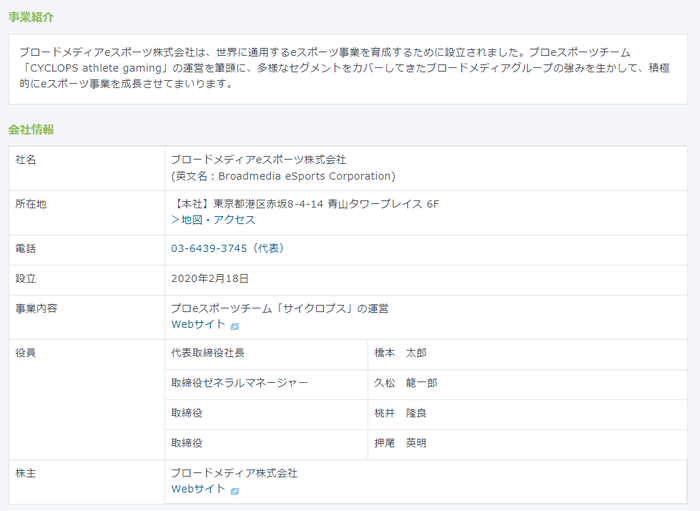Click the 設立 row label
This screenshot has width=700, height=511.
click(x=25, y=278)
